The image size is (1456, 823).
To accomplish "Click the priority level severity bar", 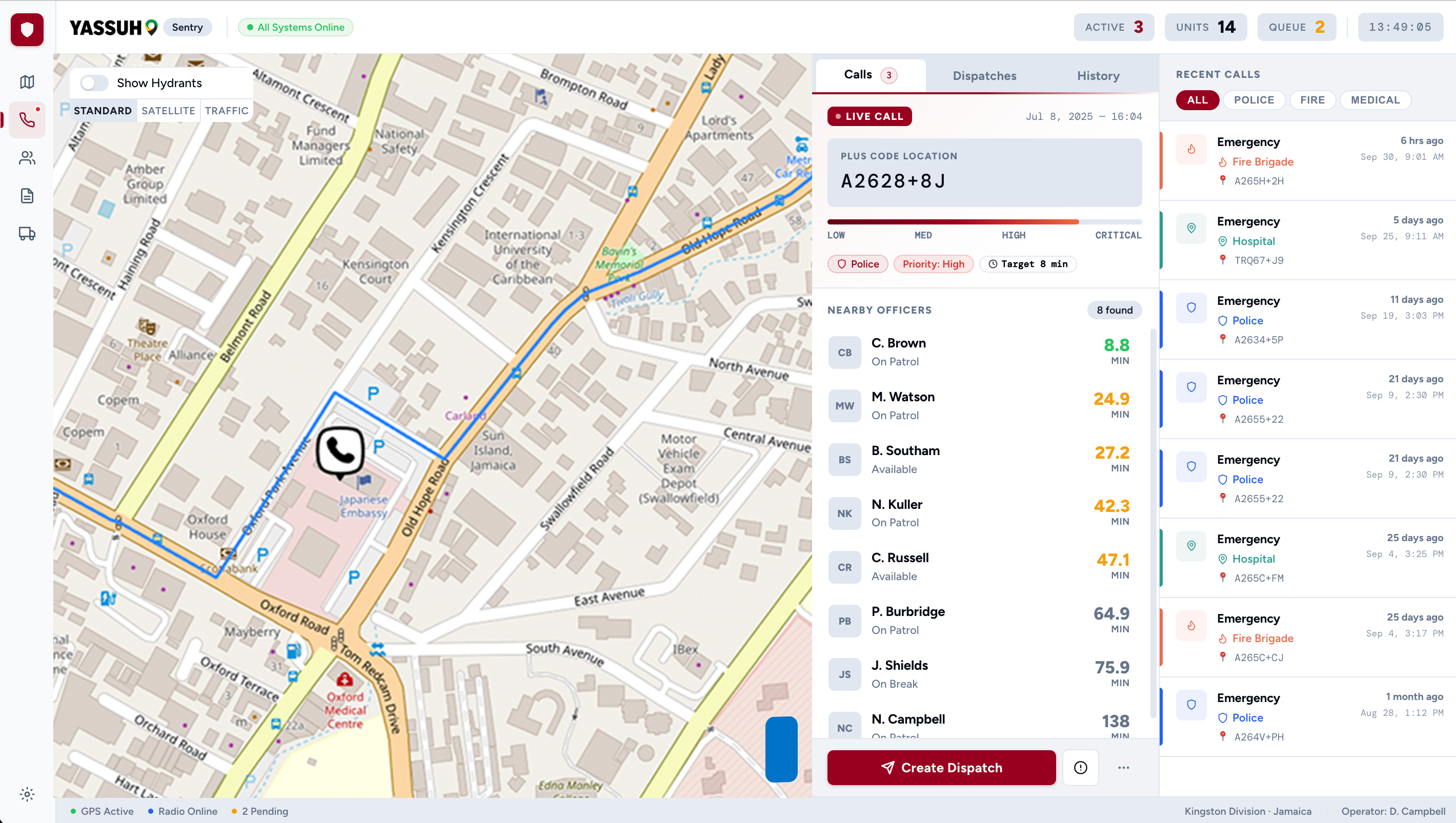I will point(984,222).
